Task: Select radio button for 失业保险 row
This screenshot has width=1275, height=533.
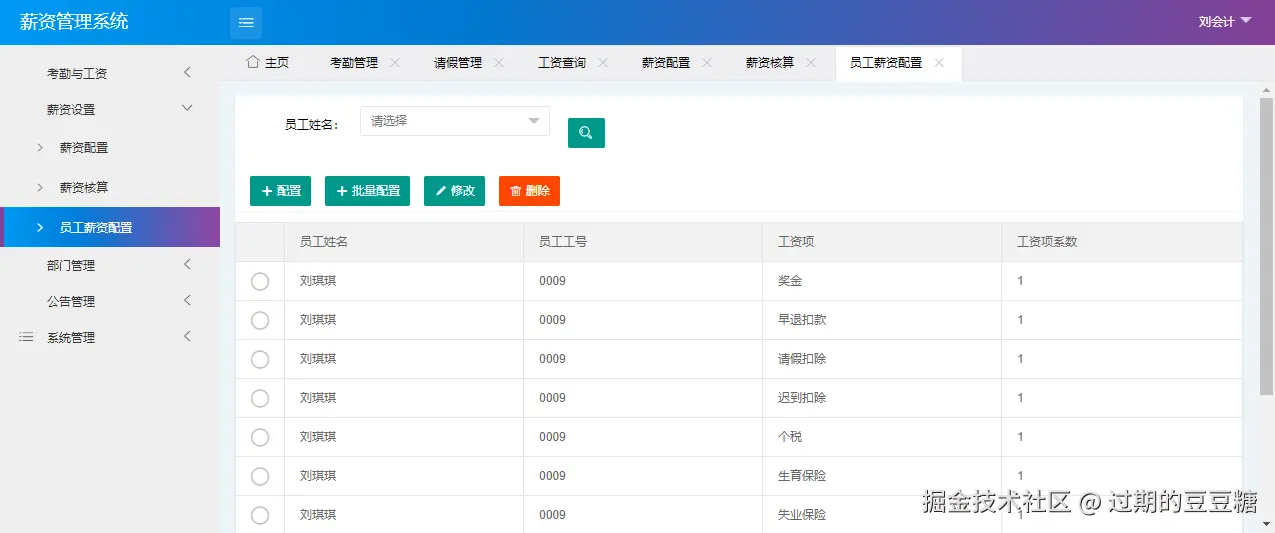Action: [x=260, y=515]
